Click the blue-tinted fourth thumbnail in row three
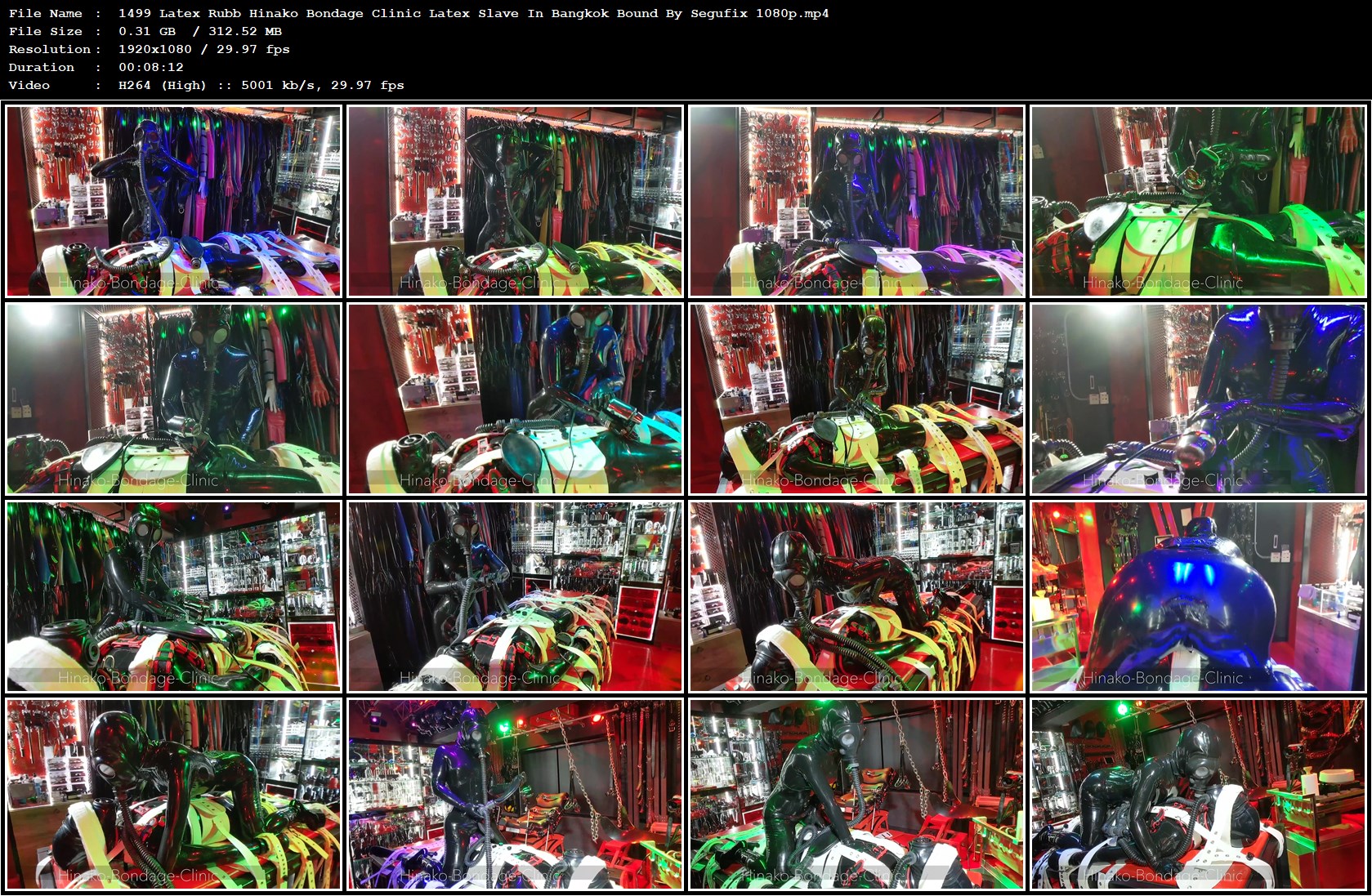 1199,596
